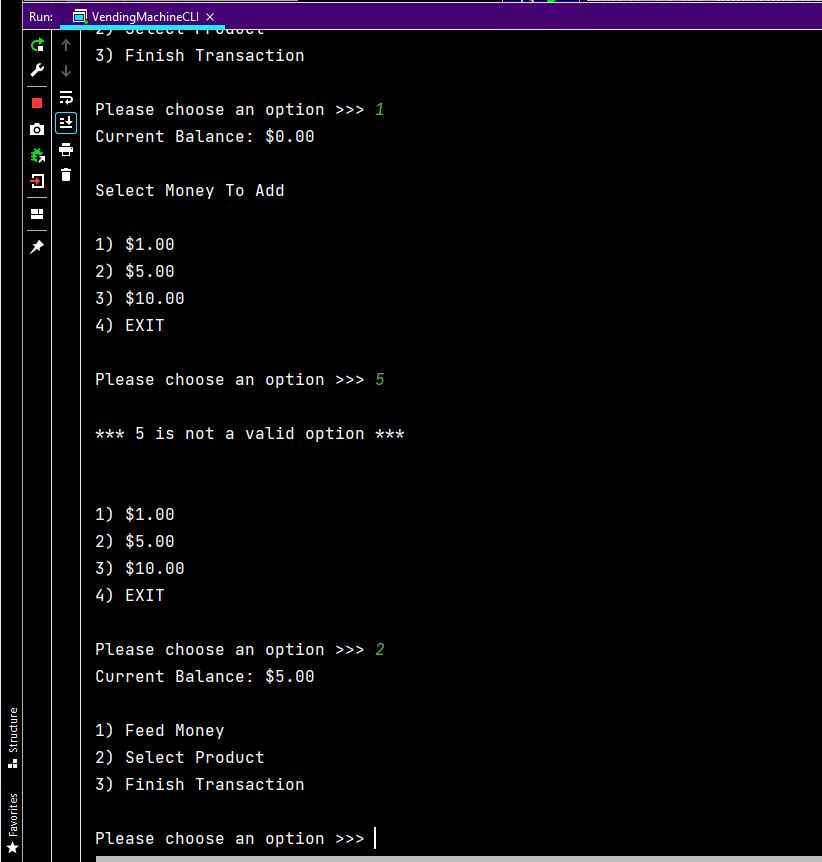Pin the run tab with the pin icon
The width and height of the screenshot is (822, 862).
point(36,245)
